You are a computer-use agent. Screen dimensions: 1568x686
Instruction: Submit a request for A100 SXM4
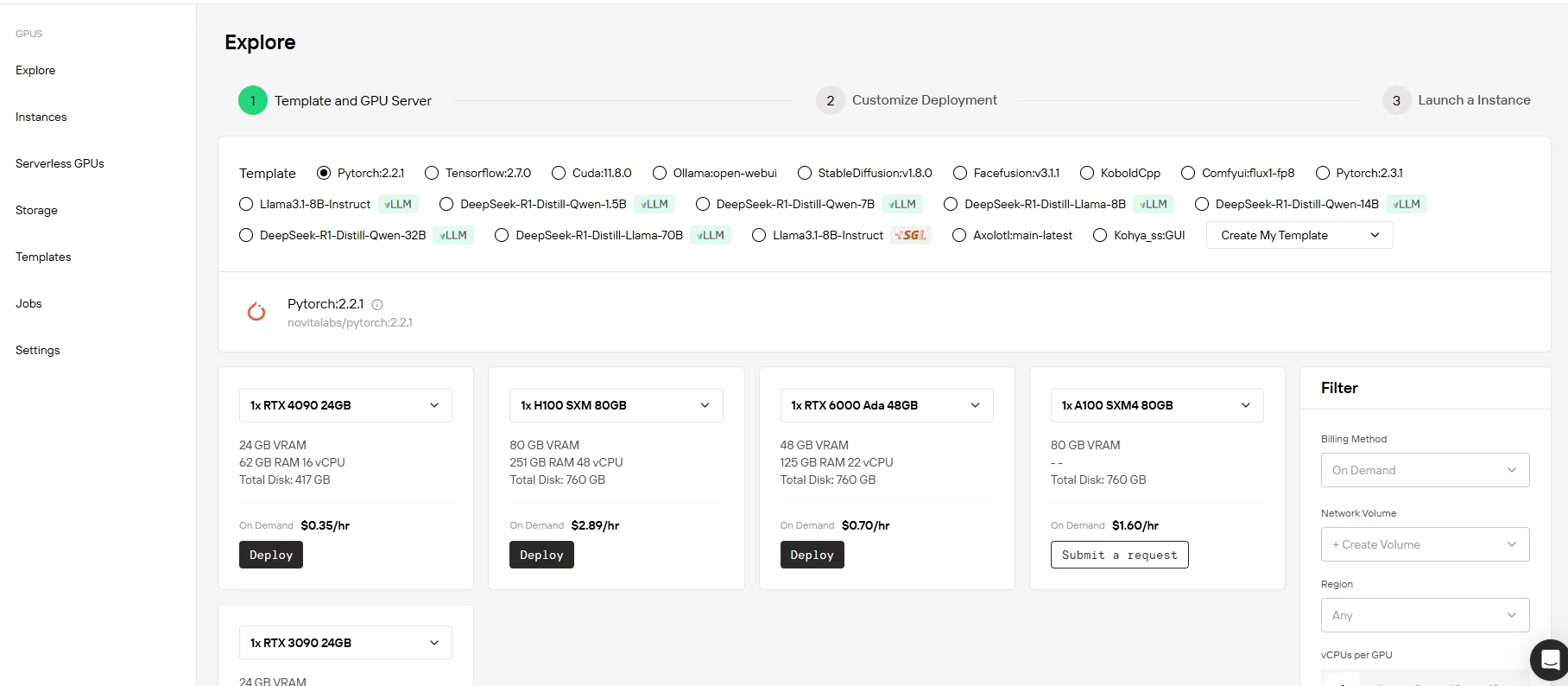[1119, 555]
